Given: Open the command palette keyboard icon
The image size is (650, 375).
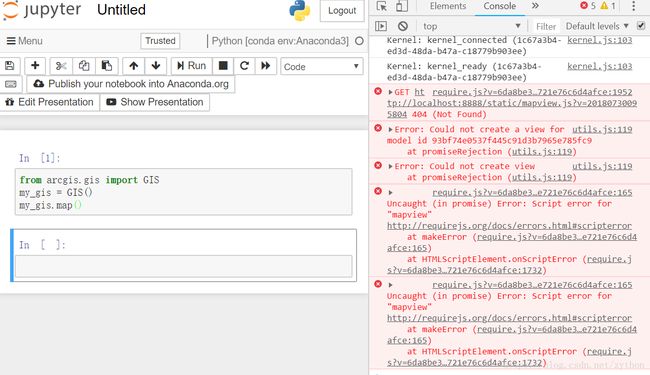Looking at the screenshot, I should (x=11, y=84).
